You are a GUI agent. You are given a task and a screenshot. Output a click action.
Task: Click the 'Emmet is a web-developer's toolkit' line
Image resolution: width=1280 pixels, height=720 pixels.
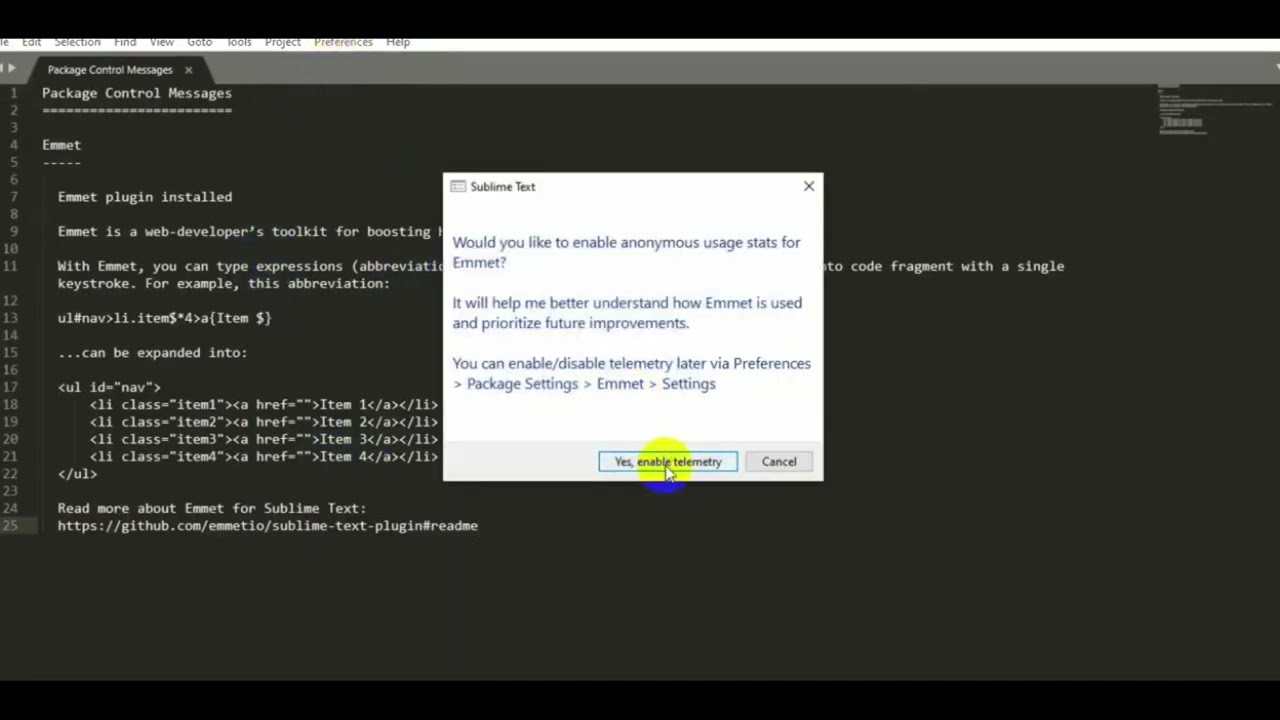point(248,232)
